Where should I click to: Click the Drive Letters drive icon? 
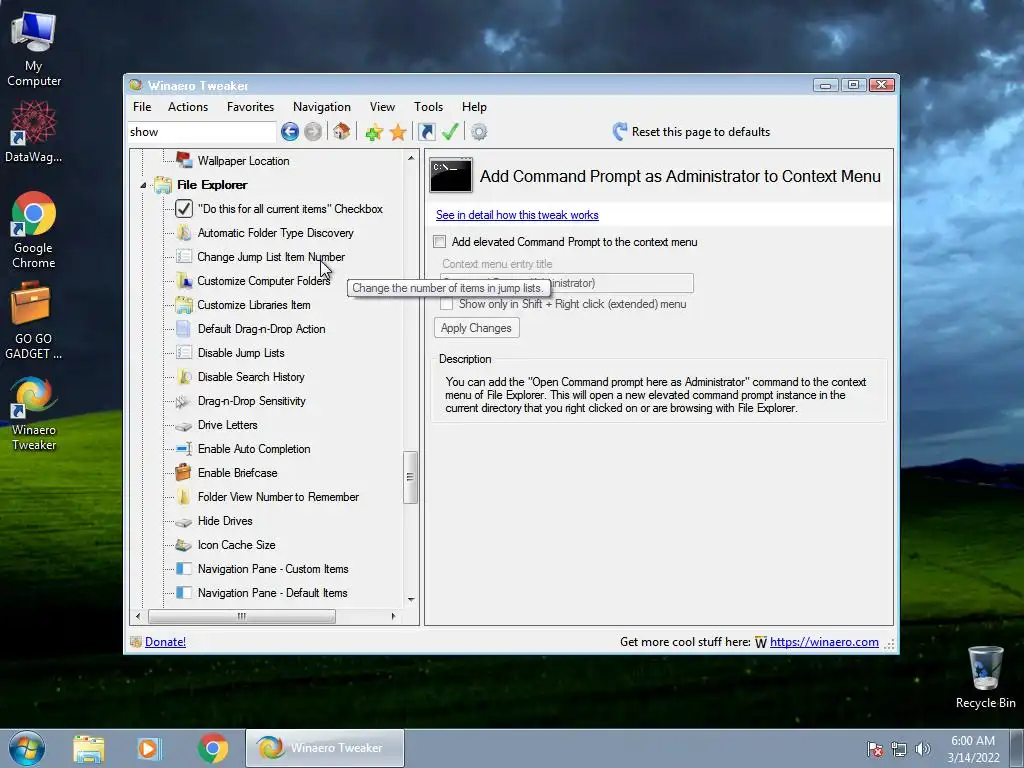click(184, 425)
